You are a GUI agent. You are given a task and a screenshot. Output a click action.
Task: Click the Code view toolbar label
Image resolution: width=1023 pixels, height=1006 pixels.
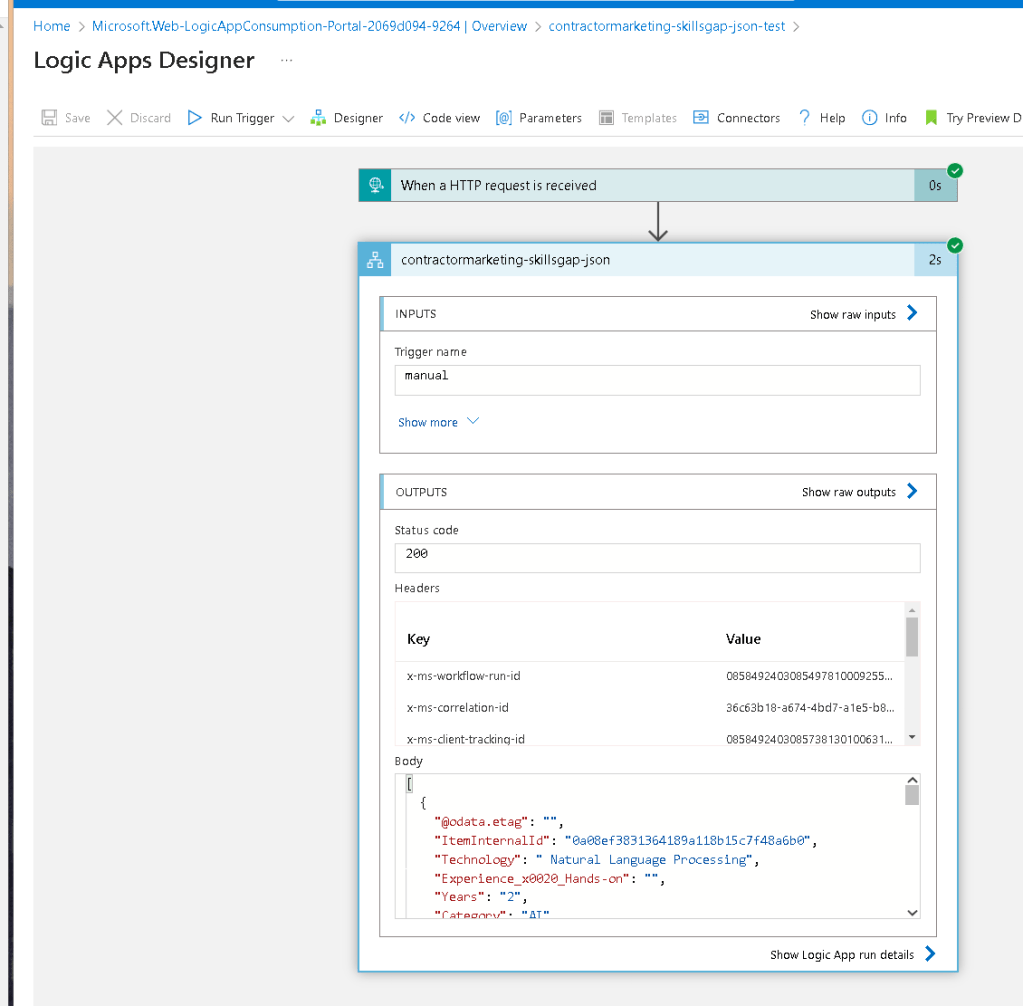[x=451, y=118]
